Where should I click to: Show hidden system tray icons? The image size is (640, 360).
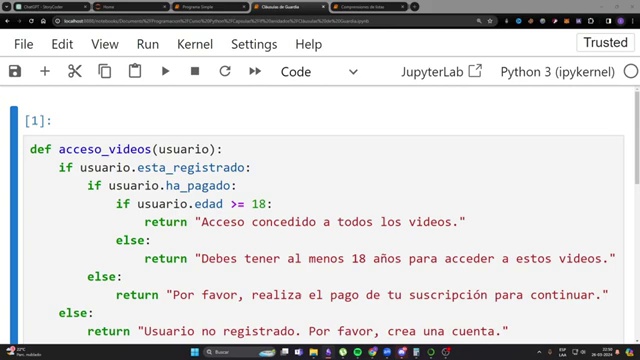point(539,352)
